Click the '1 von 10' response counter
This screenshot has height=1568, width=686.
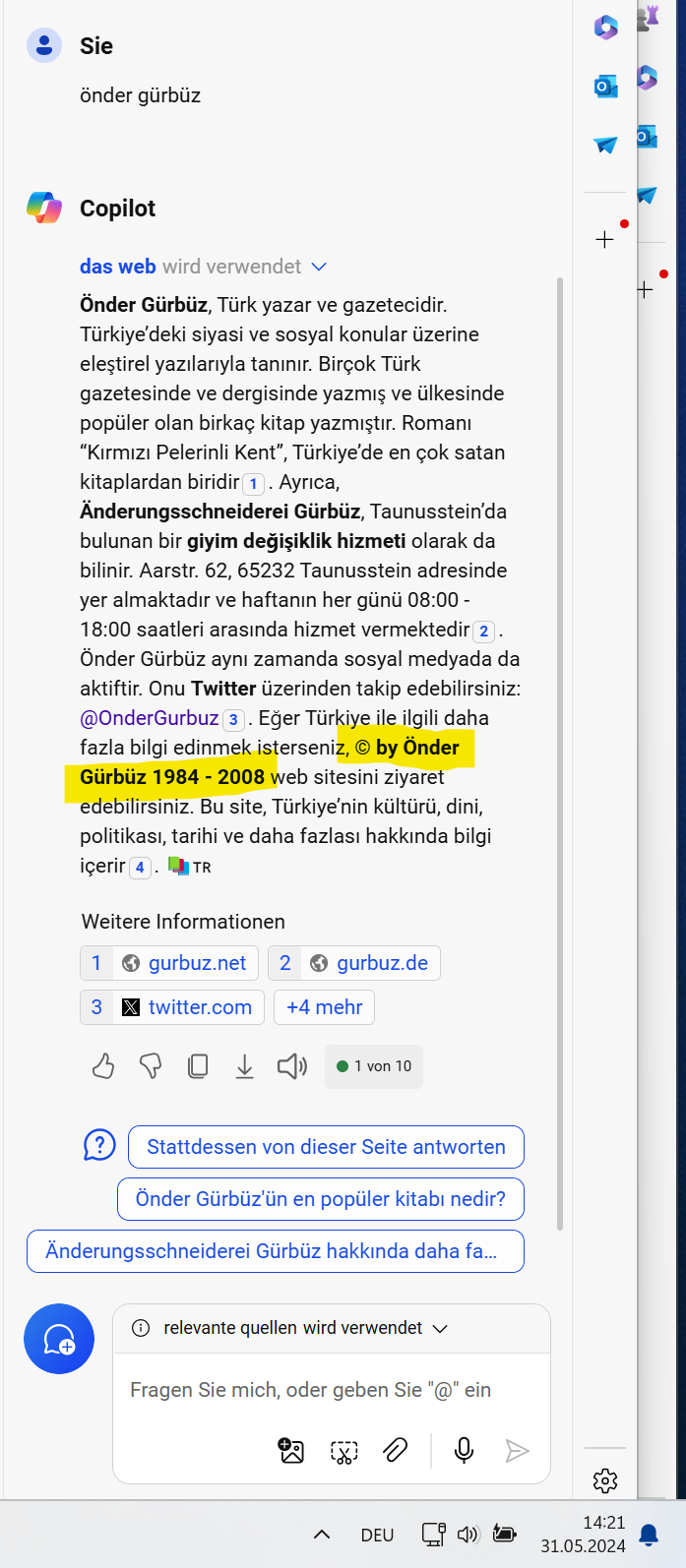[x=374, y=1066]
